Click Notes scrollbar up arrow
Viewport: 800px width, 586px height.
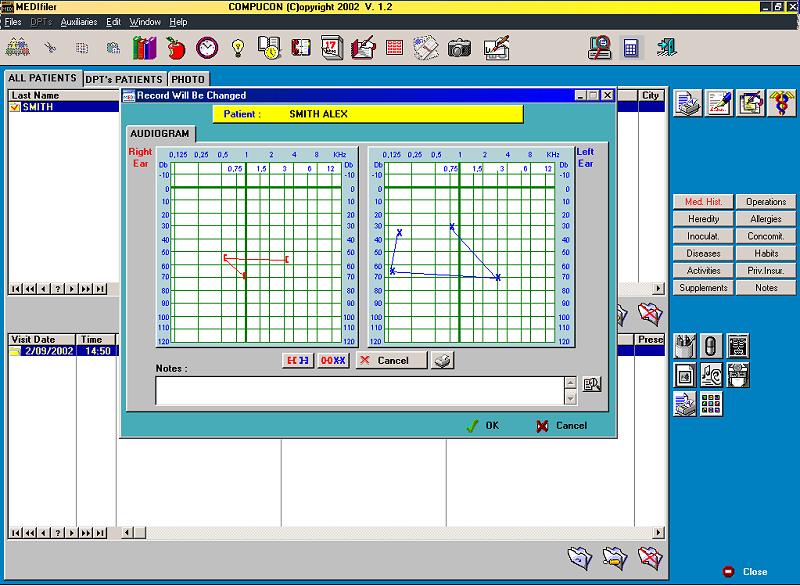571,383
